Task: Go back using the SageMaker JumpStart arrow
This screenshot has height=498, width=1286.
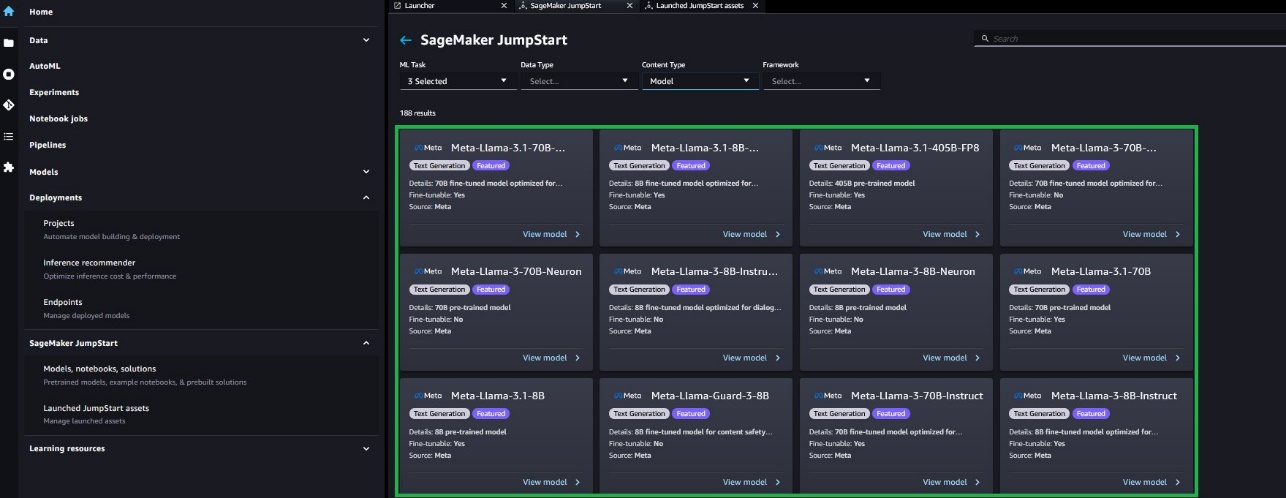Action: (x=405, y=40)
